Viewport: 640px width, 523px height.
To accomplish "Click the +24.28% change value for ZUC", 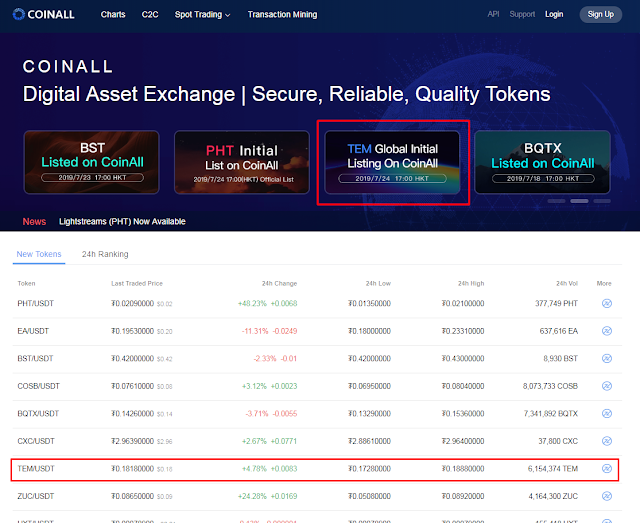I will 252,496.
